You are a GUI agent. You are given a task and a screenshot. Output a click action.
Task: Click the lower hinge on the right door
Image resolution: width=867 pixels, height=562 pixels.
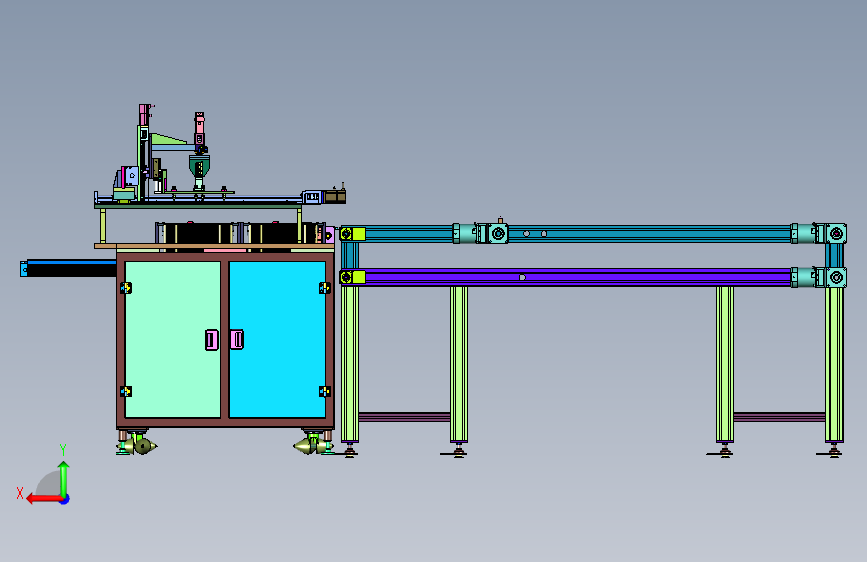[325, 392]
